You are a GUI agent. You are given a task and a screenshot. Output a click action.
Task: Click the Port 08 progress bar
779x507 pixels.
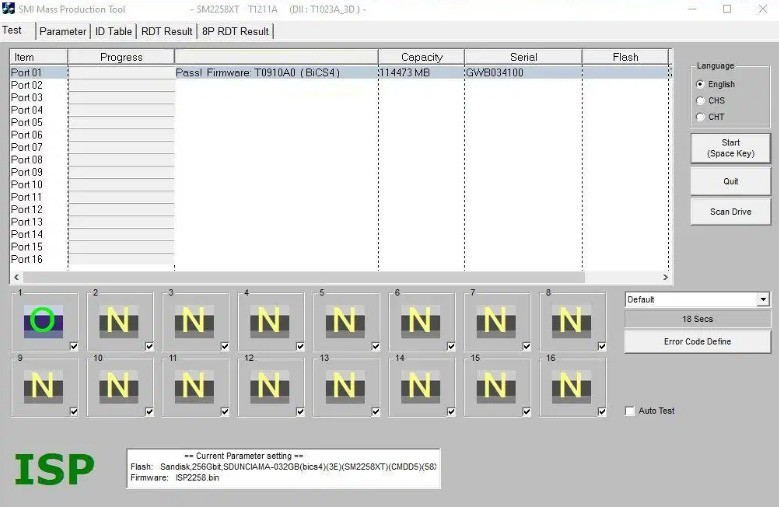pyautogui.click(x=122, y=159)
